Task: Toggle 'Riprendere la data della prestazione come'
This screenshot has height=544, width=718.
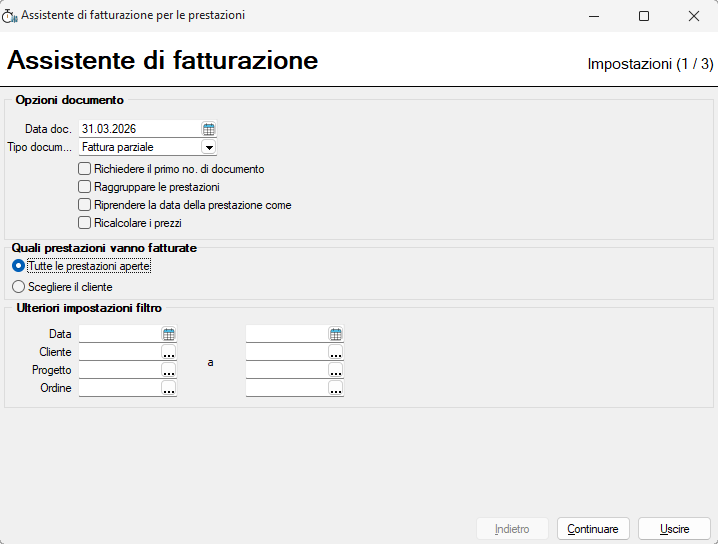Action: point(85,205)
